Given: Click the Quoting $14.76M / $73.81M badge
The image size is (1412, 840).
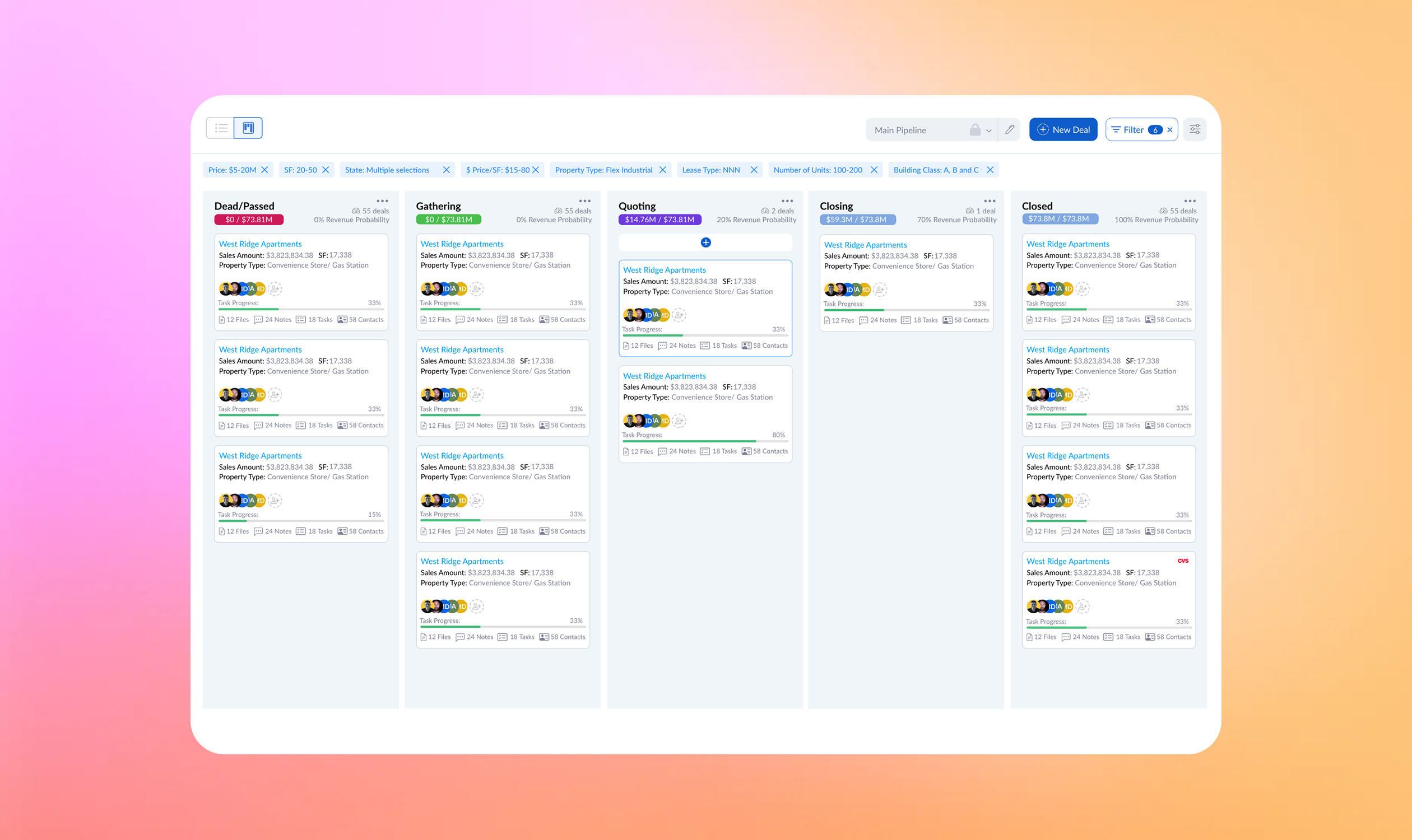Looking at the screenshot, I should coord(660,220).
